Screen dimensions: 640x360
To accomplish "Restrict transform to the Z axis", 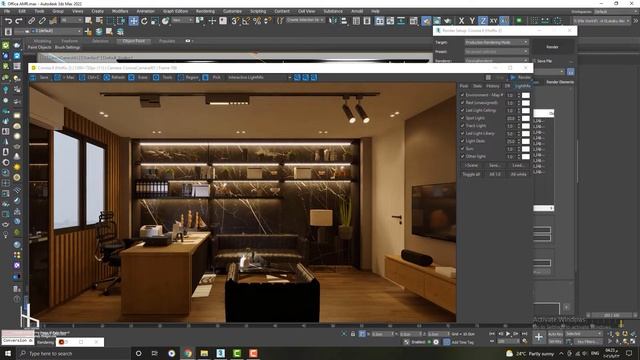I will 482,21.
